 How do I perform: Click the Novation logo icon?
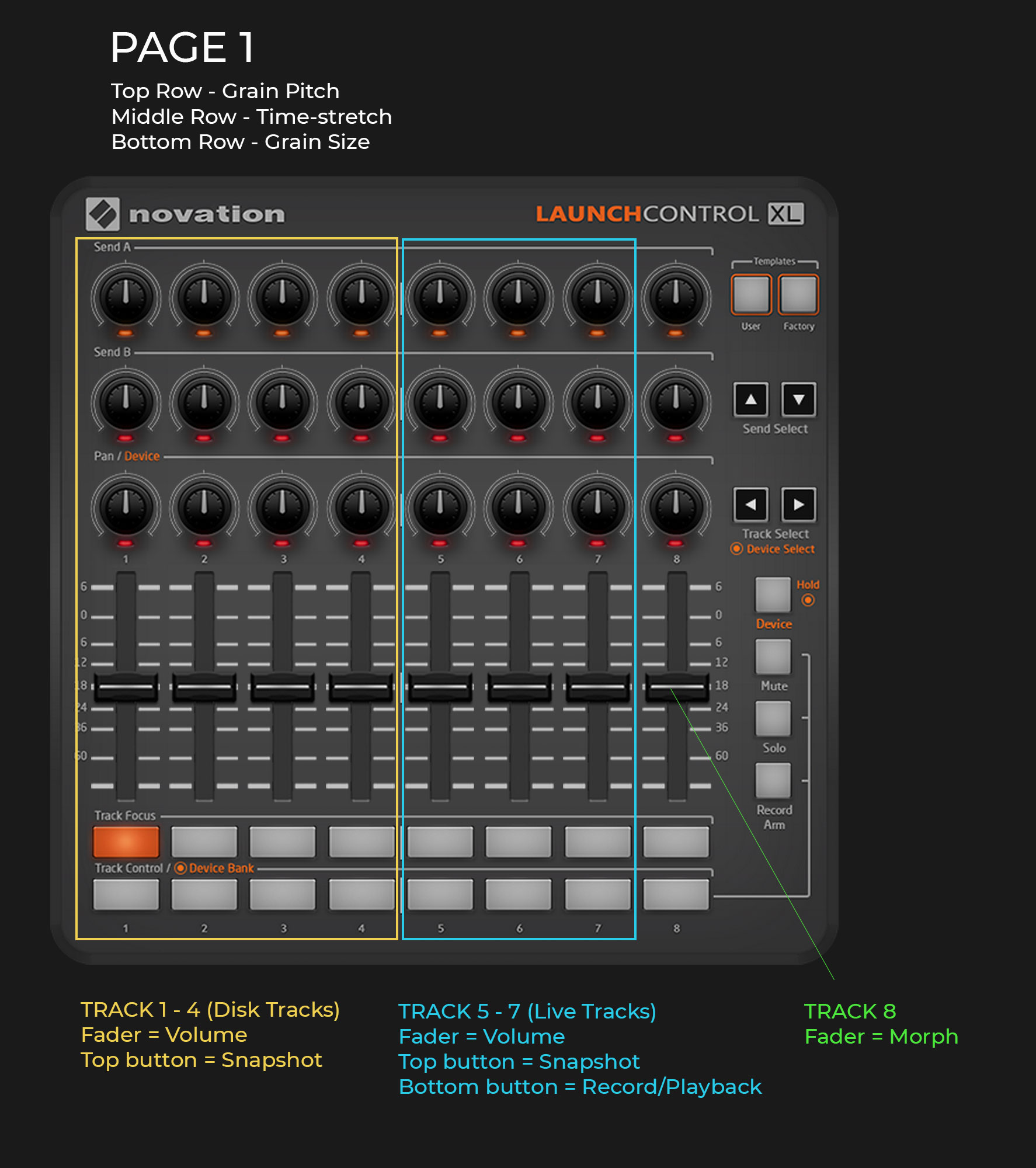click(103, 214)
